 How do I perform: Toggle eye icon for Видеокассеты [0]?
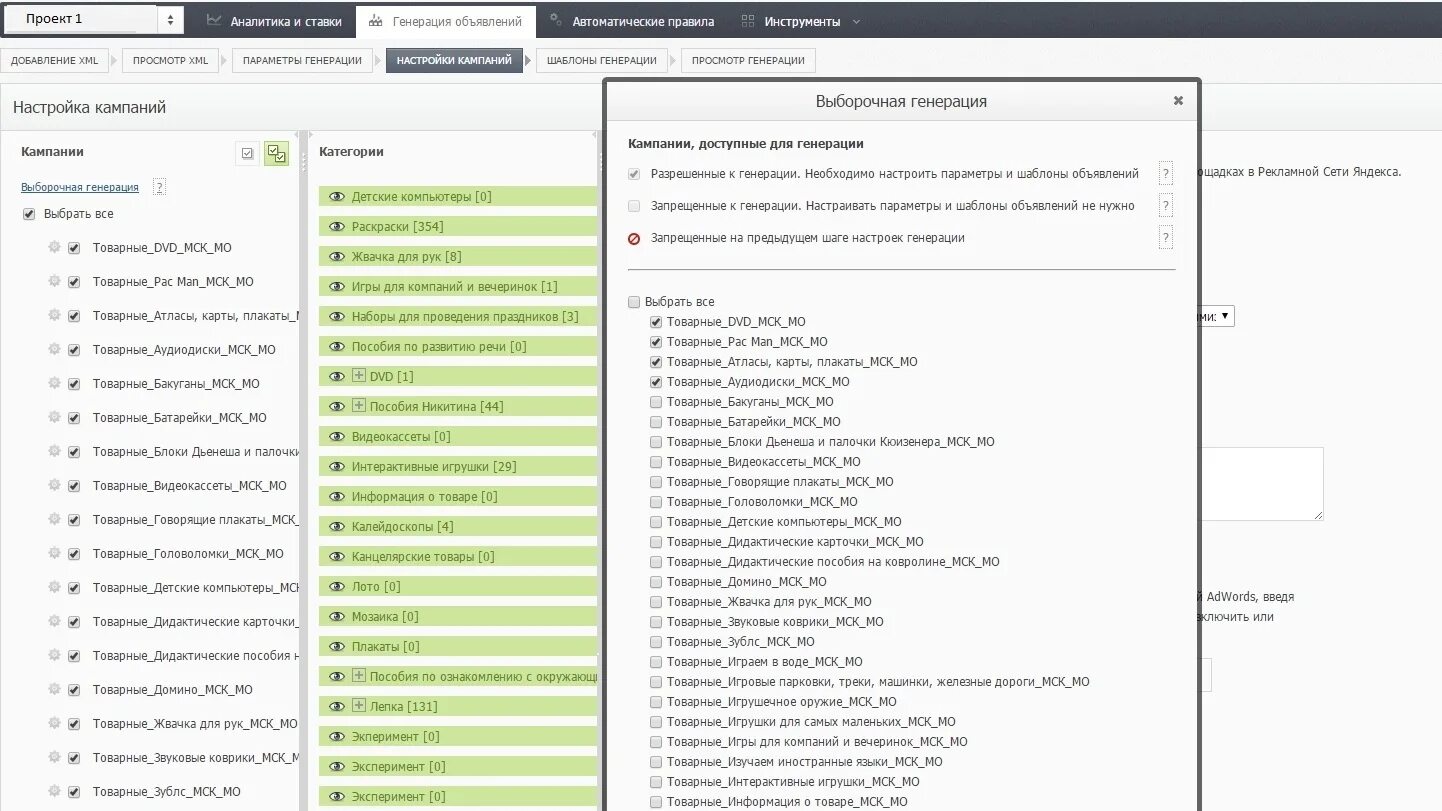(337, 437)
